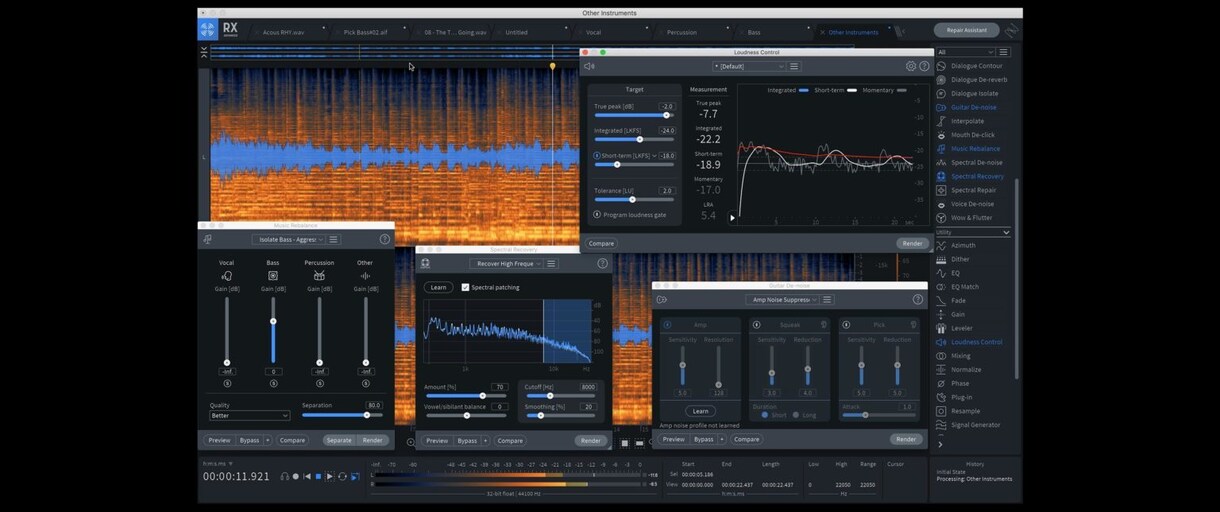This screenshot has width=1220, height=512.
Task: Open the Spectral Recovery preset dropdown
Action: point(506,264)
